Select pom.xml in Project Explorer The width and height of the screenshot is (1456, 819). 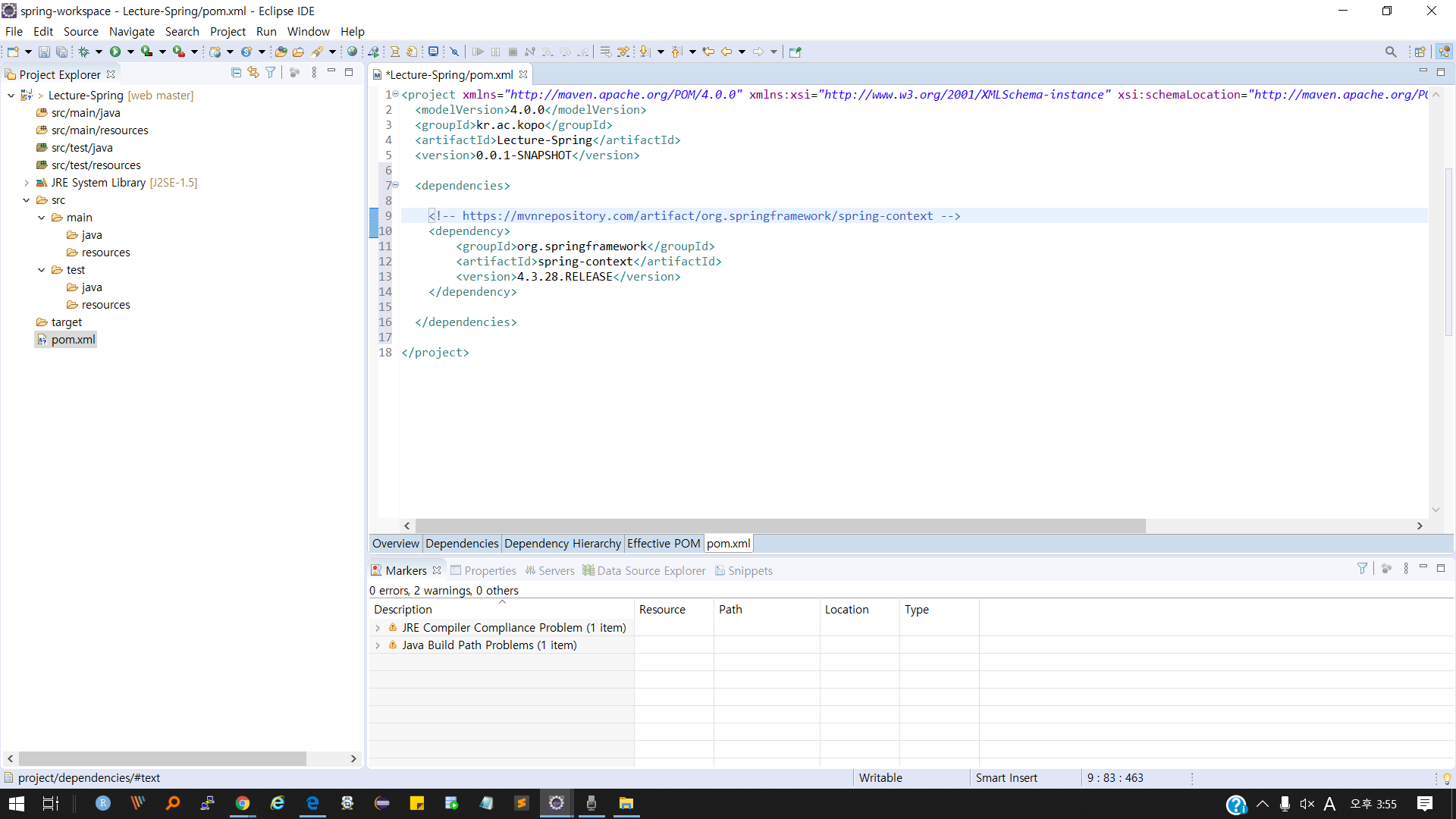[73, 340]
